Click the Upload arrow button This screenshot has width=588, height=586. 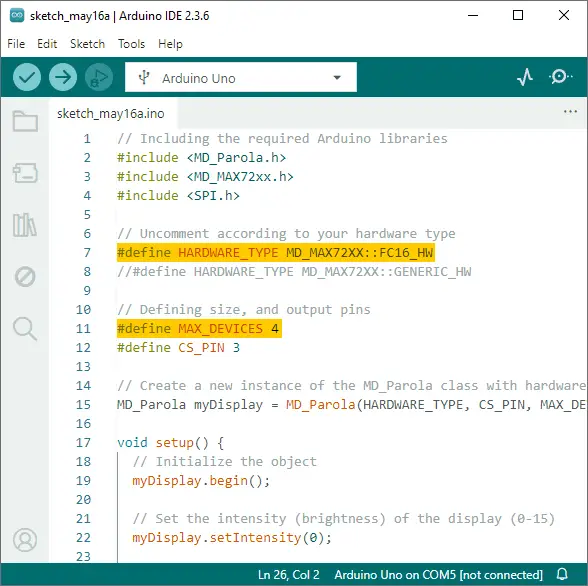coord(63,77)
